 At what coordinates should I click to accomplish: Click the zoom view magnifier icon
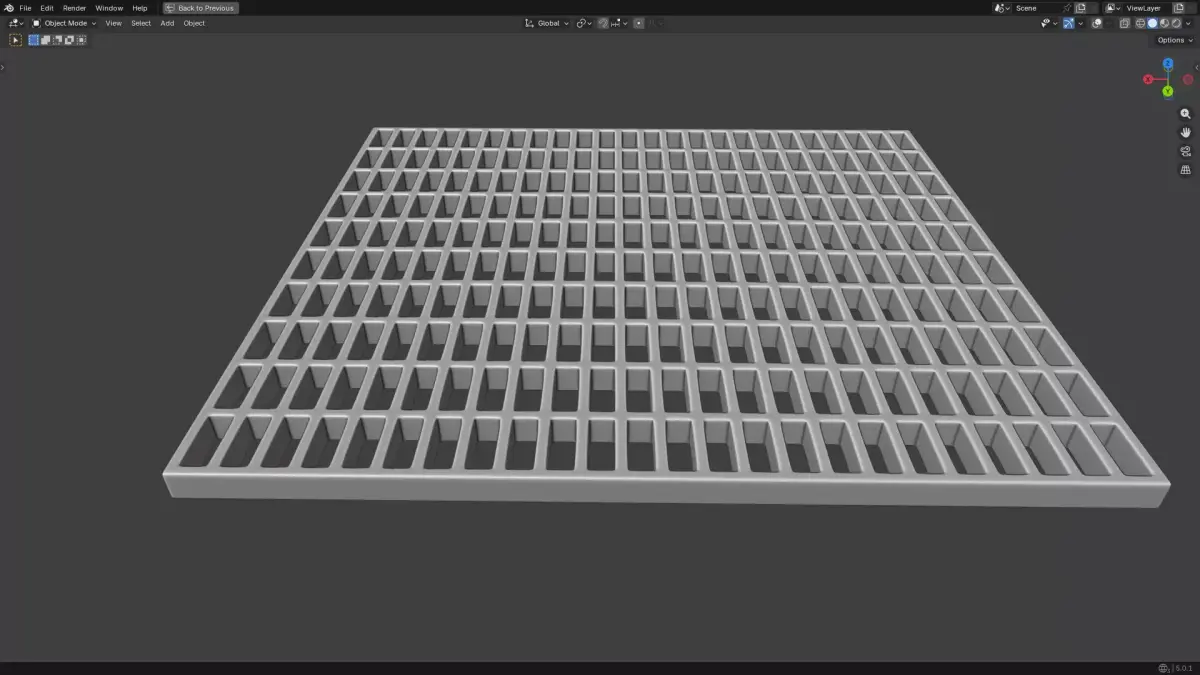pyautogui.click(x=1186, y=114)
